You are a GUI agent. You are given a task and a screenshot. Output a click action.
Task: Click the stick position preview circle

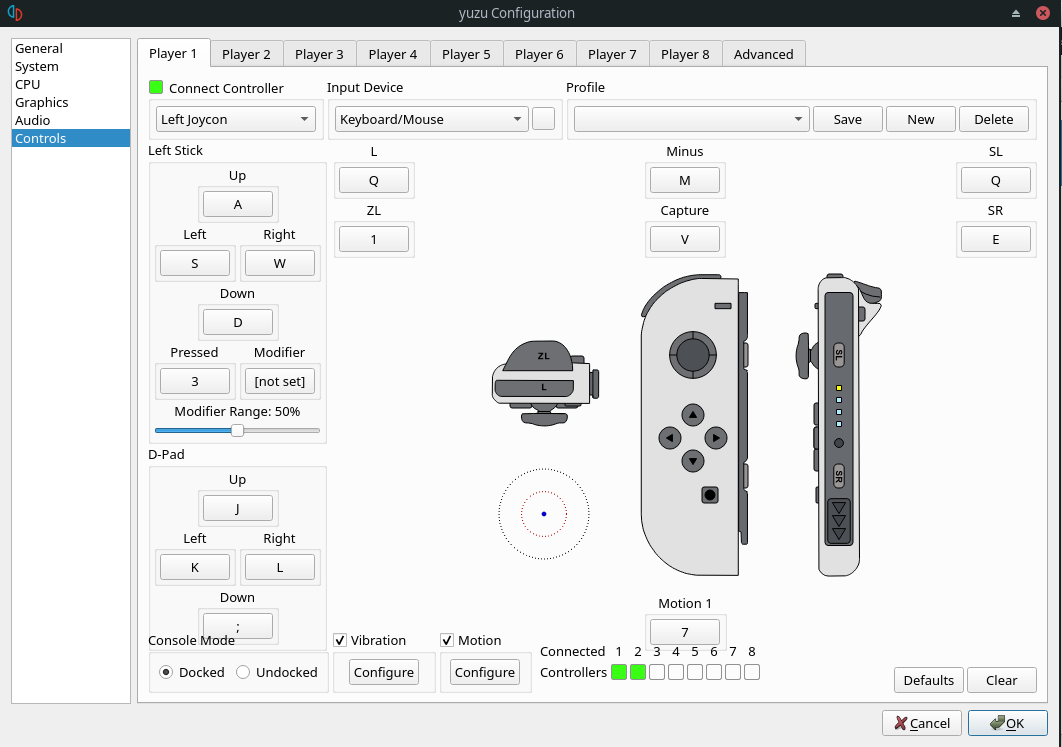coord(544,514)
